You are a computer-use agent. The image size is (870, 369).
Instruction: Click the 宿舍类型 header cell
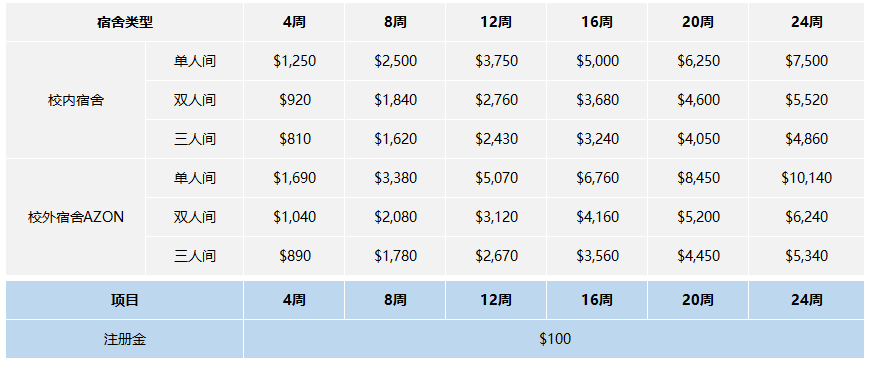tap(124, 22)
